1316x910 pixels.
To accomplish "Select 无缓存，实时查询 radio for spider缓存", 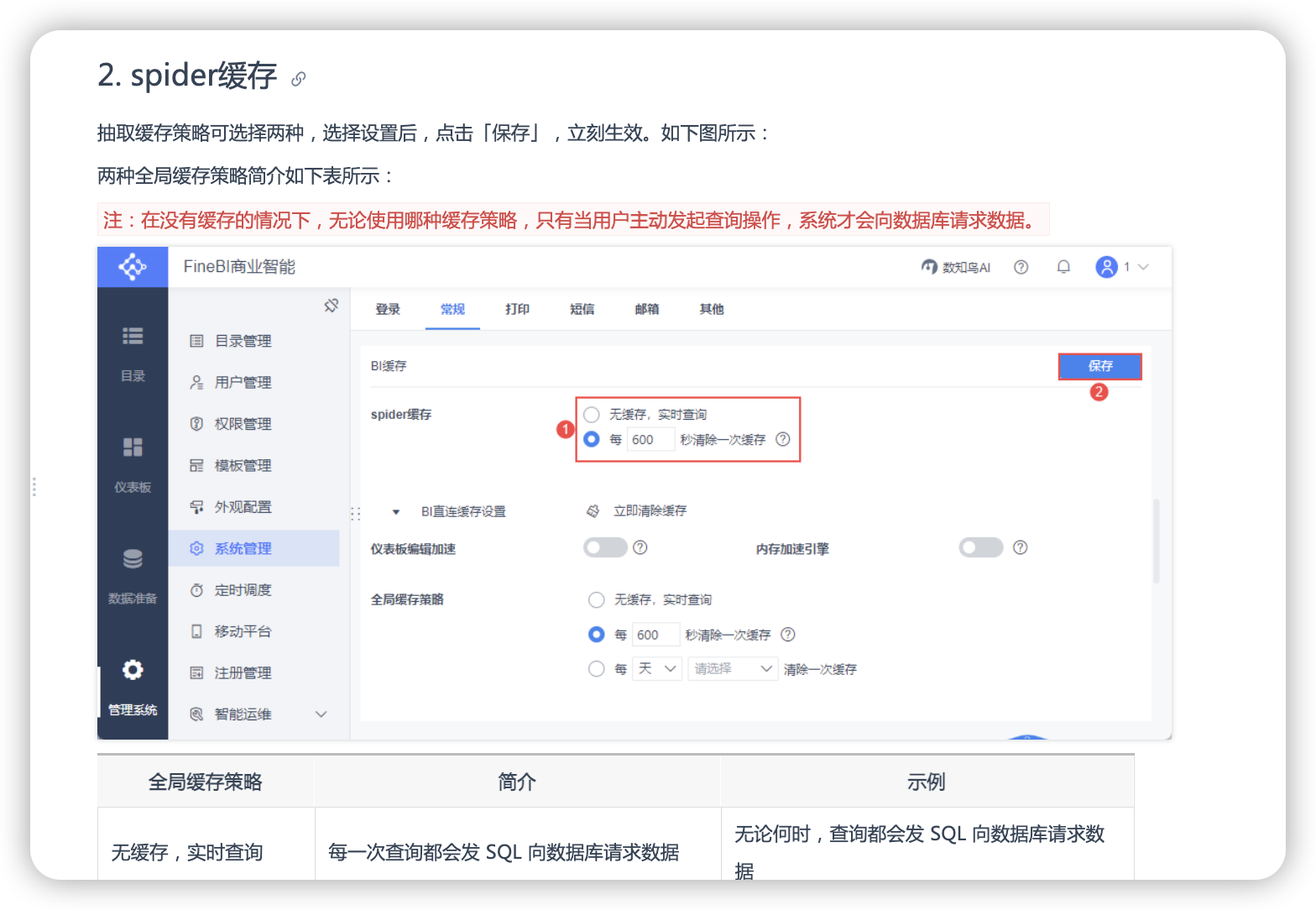I will 592,415.
